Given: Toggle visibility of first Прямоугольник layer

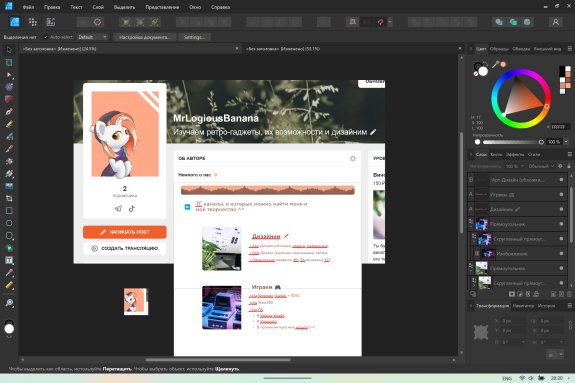Looking at the screenshot, I should (x=561, y=224).
